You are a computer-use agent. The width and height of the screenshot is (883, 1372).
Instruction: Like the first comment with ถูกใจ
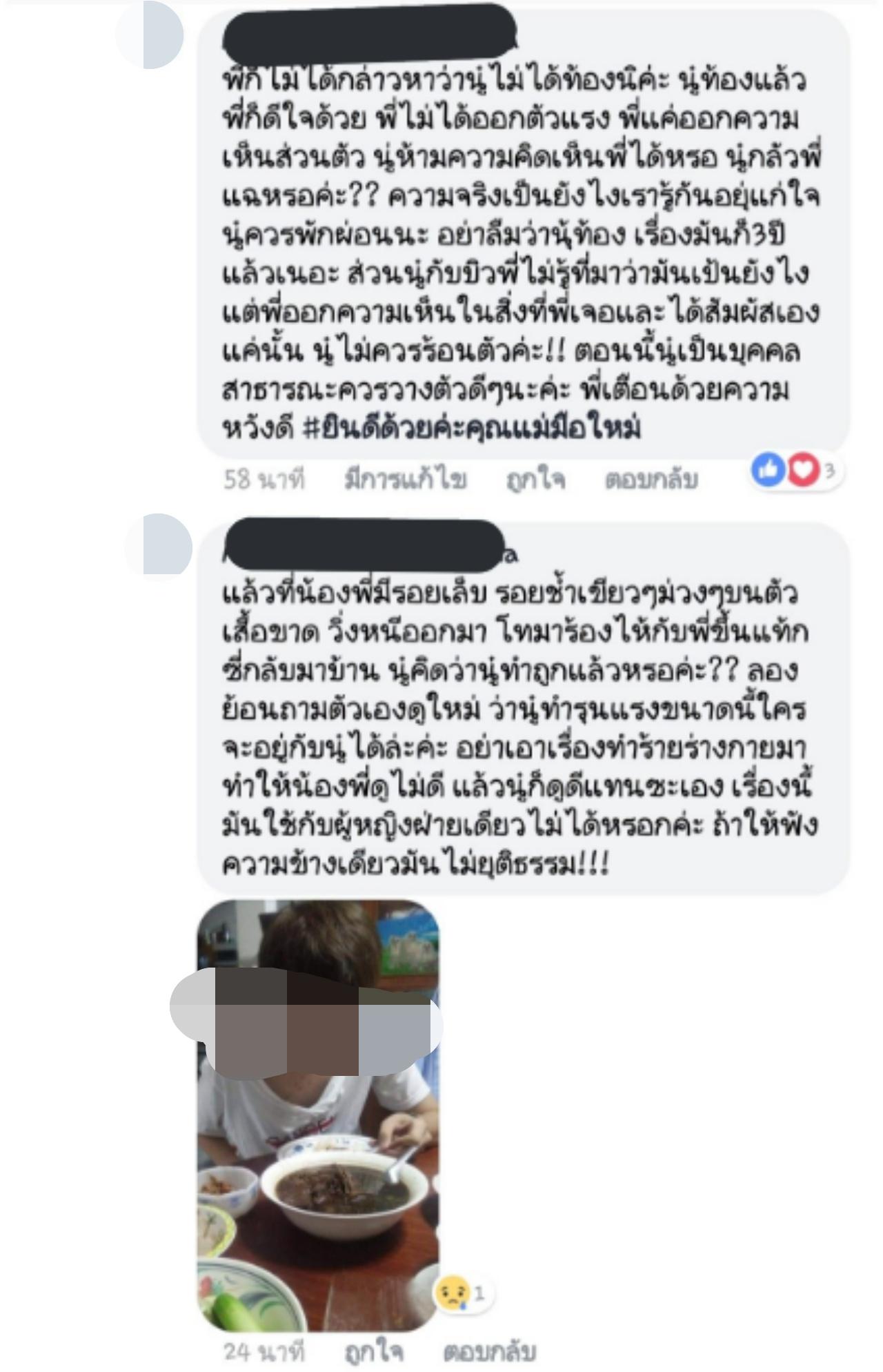[x=536, y=479]
